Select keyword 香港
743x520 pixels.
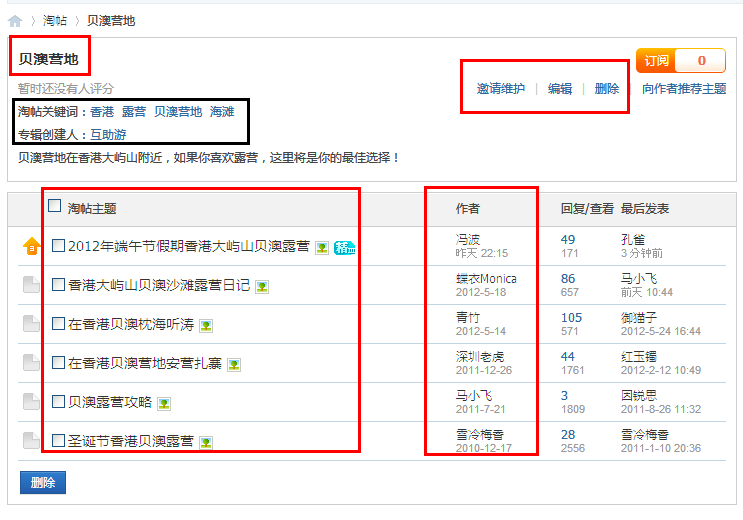(102, 112)
